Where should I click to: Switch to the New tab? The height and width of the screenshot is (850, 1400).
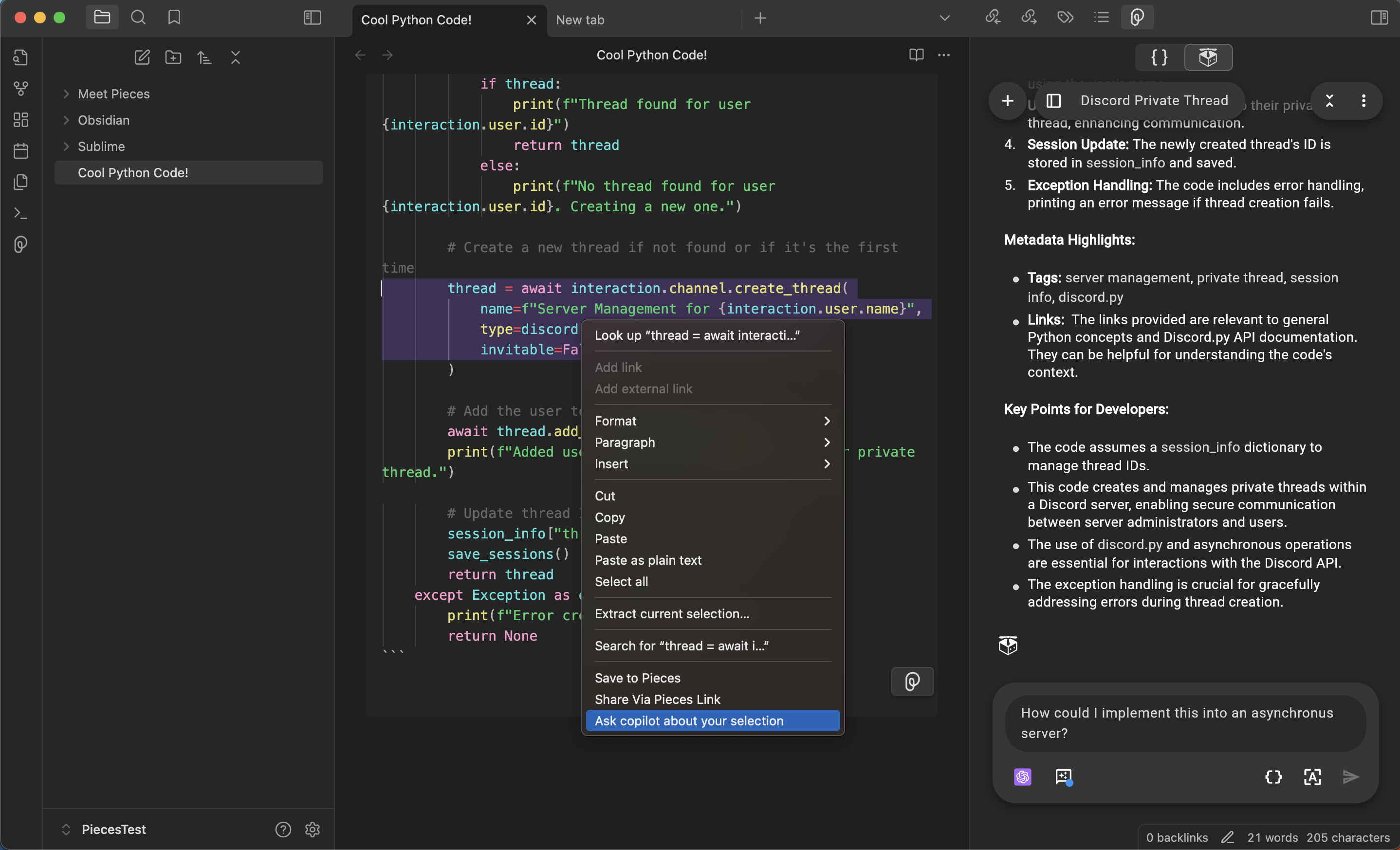click(580, 20)
